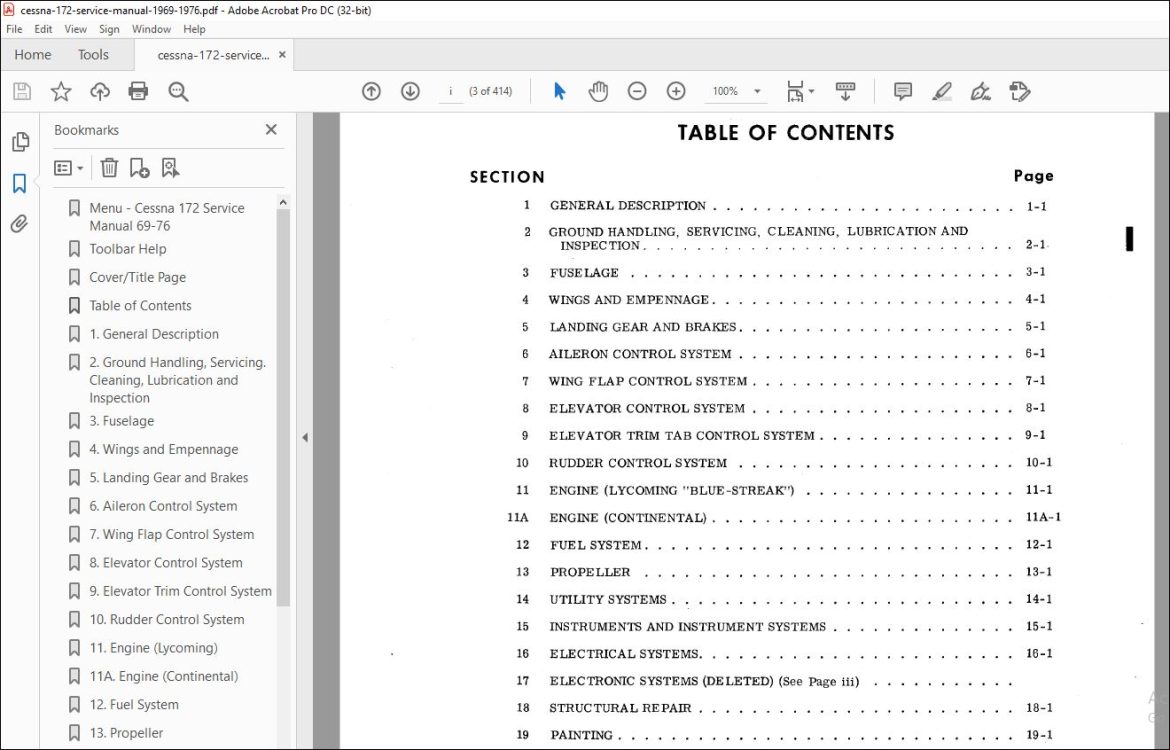Jump to Cover/Title Page bookmark
Screen dimensions: 1170x750
click(137, 277)
